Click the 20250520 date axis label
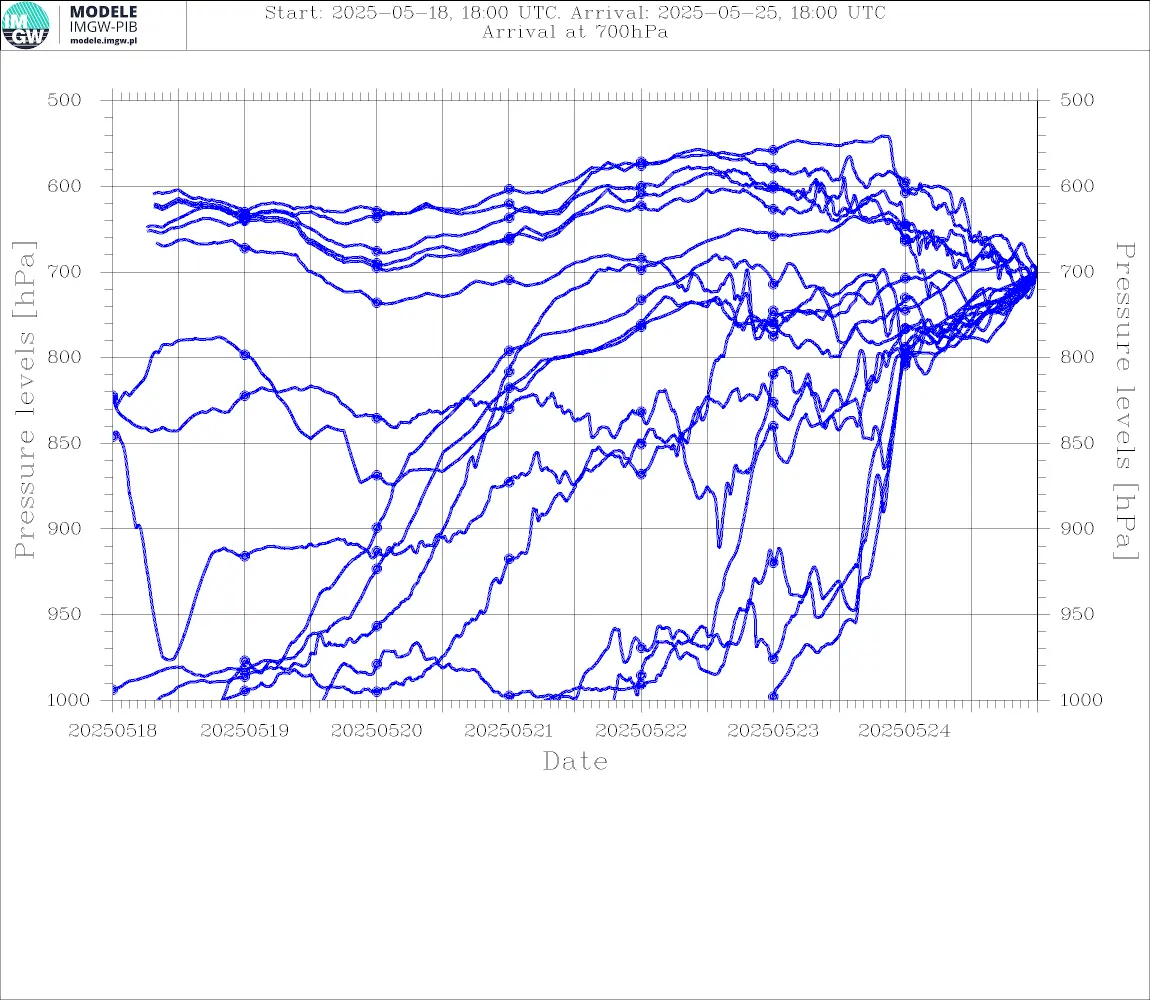This screenshot has width=1150, height=1000. pos(377,731)
